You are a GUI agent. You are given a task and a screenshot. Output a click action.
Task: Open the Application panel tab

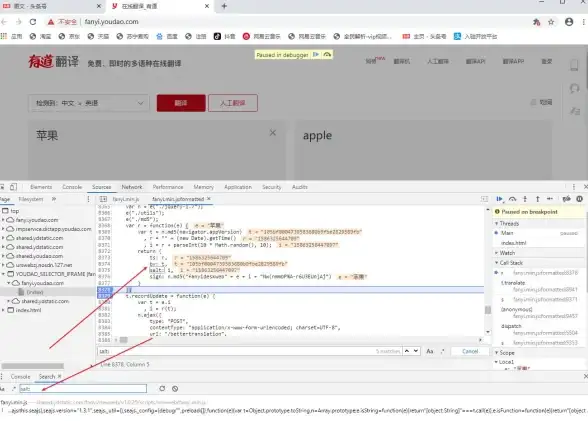click(x=238, y=187)
